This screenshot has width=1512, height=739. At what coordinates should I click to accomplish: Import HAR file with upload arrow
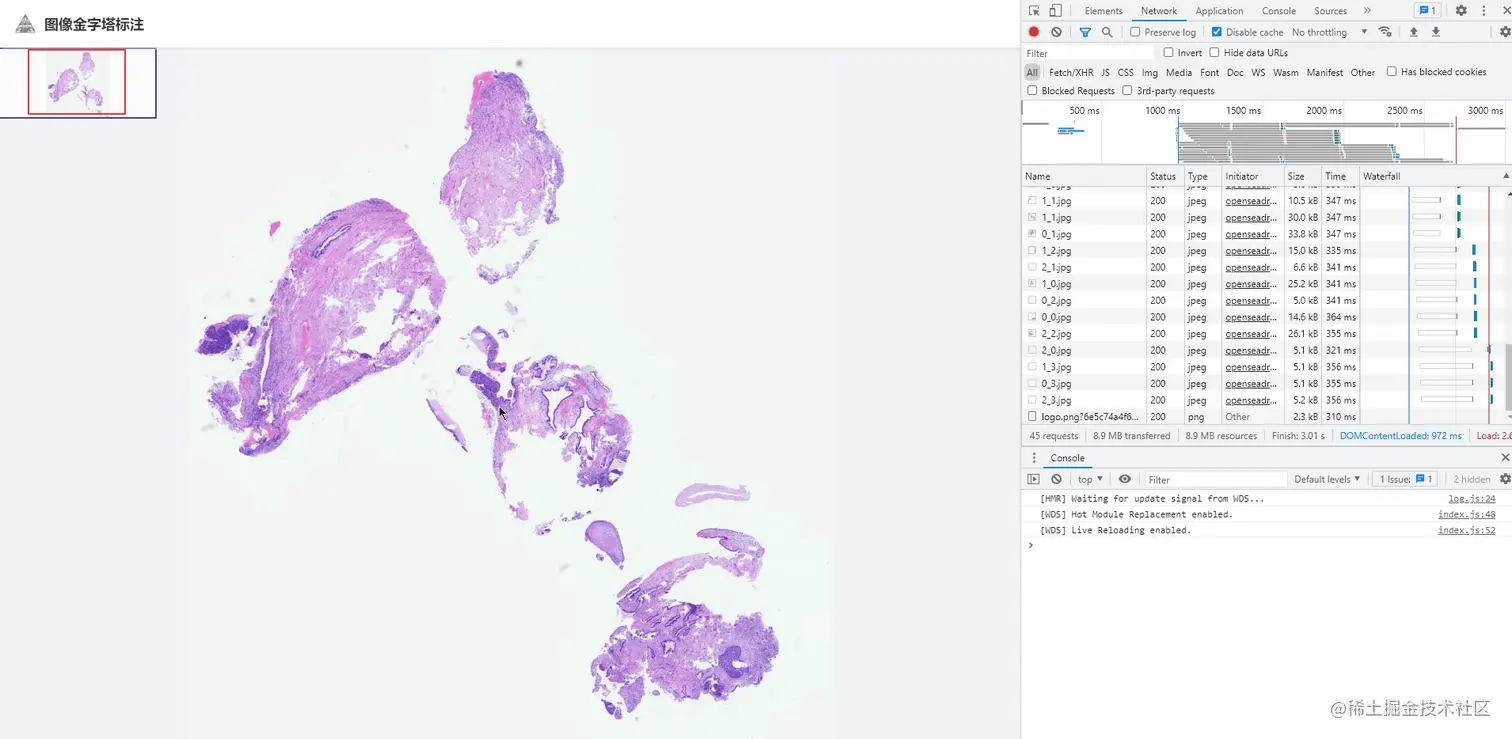point(1414,32)
